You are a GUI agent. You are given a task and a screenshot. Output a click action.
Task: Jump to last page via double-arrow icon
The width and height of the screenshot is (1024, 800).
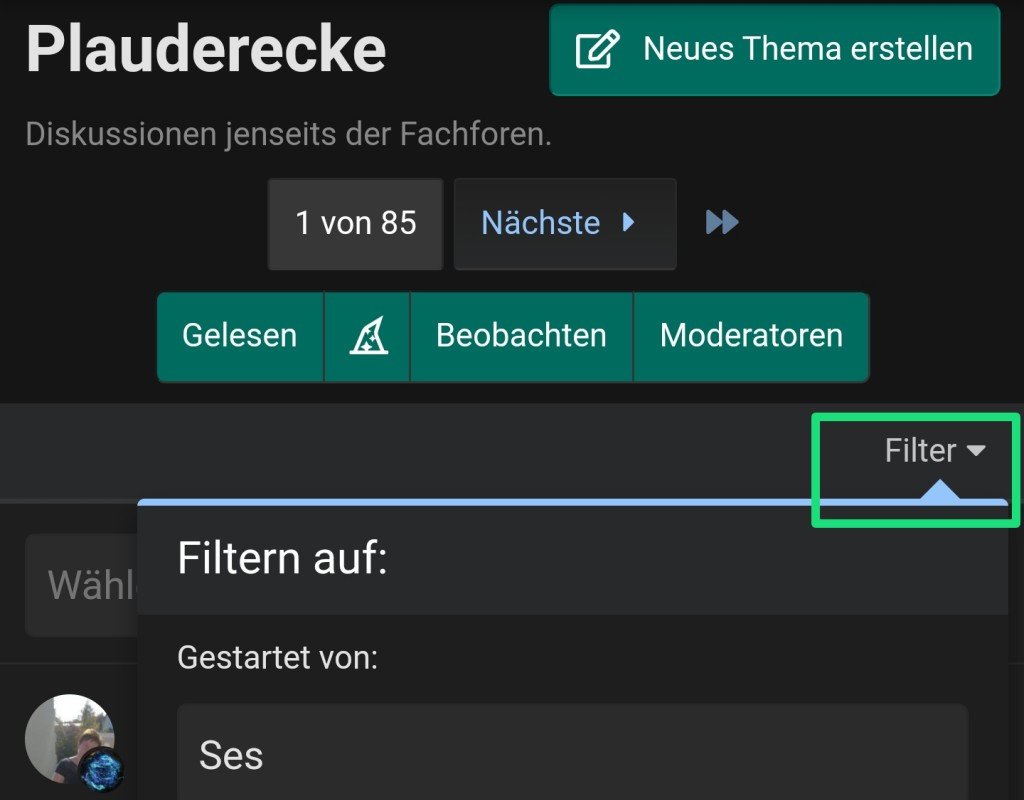pyautogui.click(x=722, y=222)
